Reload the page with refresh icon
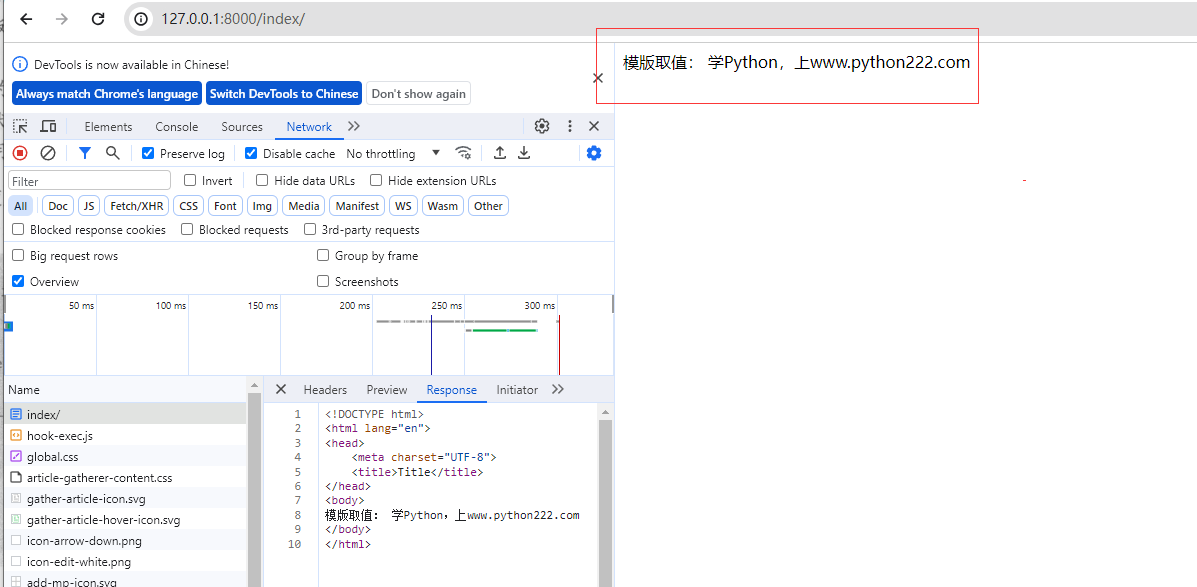This screenshot has width=1197, height=587. (98, 19)
